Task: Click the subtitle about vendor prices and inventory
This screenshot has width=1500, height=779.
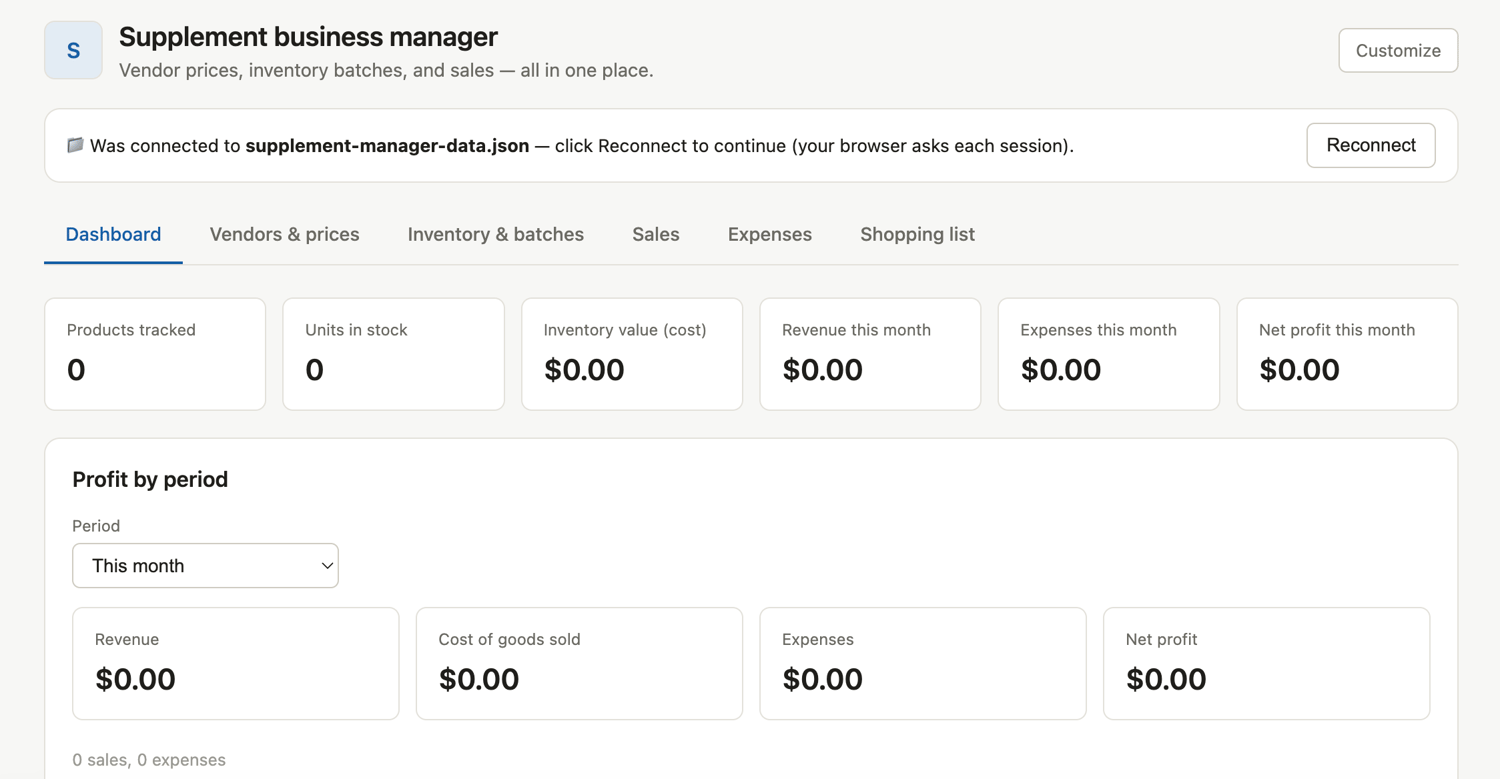Action: pyautogui.click(x=386, y=70)
